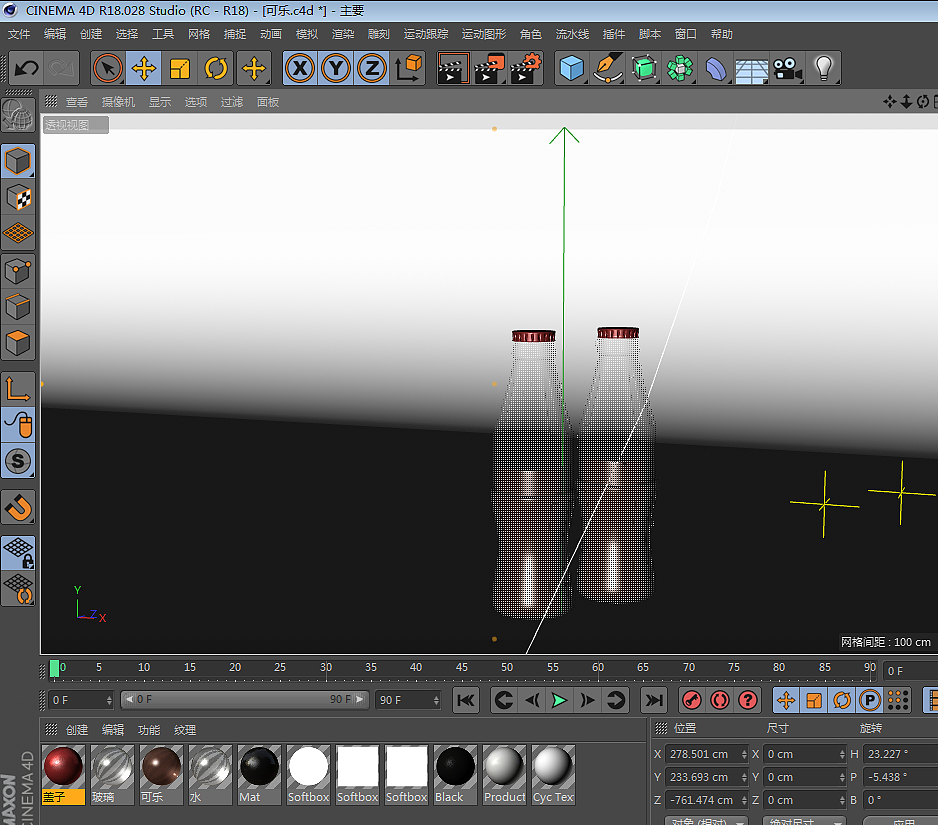This screenshot has width=938, height=825.
Task: Open viewport 摄像机 menu
Action: point(118,102)
